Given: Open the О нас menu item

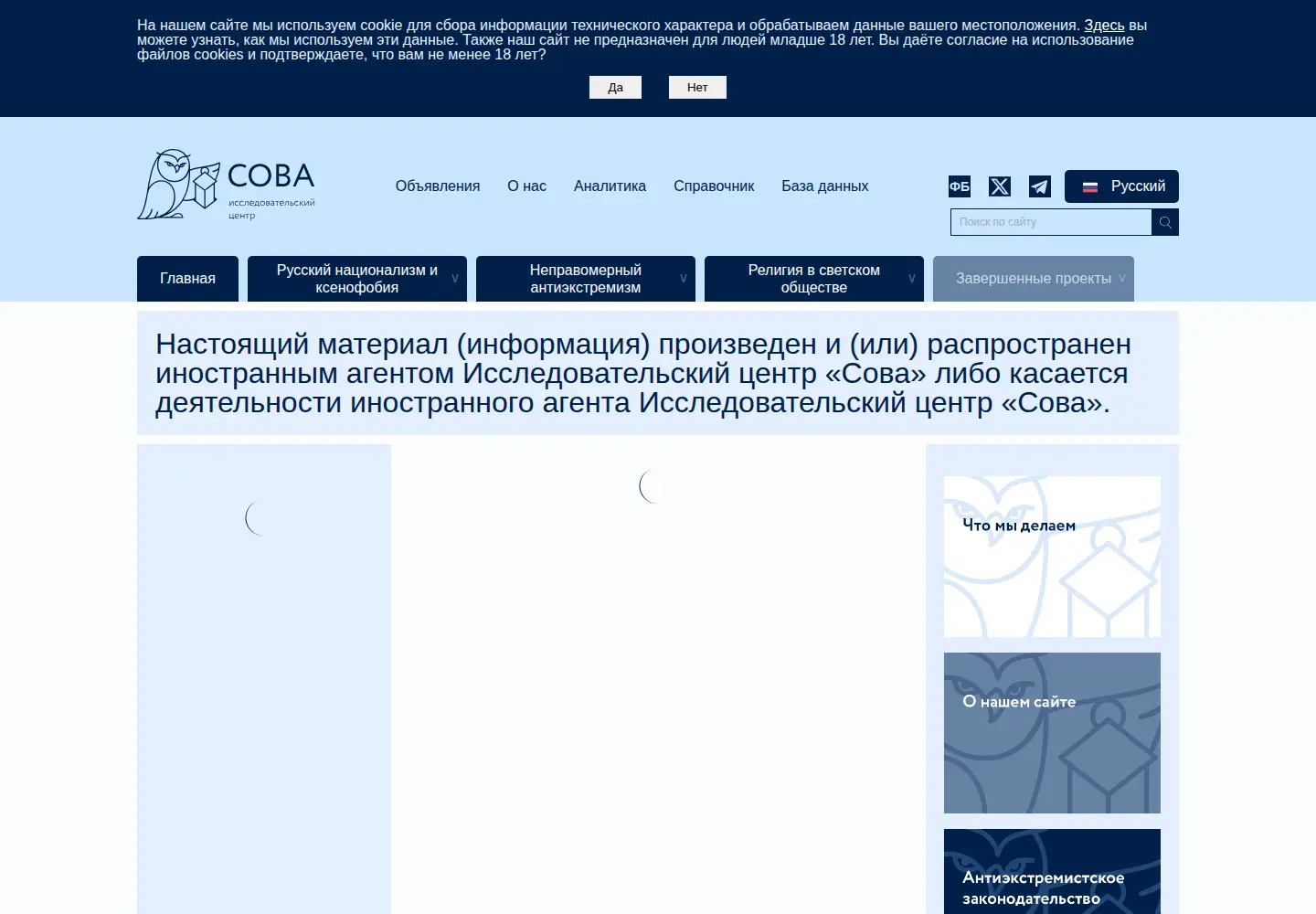Looking at the screenshot, I should pos(527,186).
